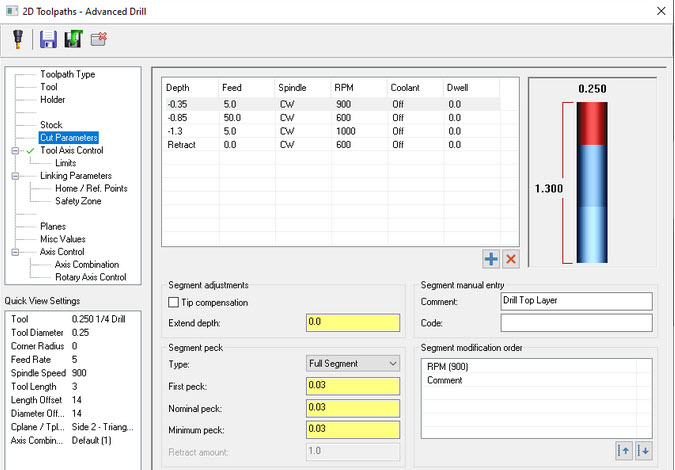The width and height of the screenshot is (675, 470).
Task: Click the green-arrow save defaults icon
Action: pos(72,39)
